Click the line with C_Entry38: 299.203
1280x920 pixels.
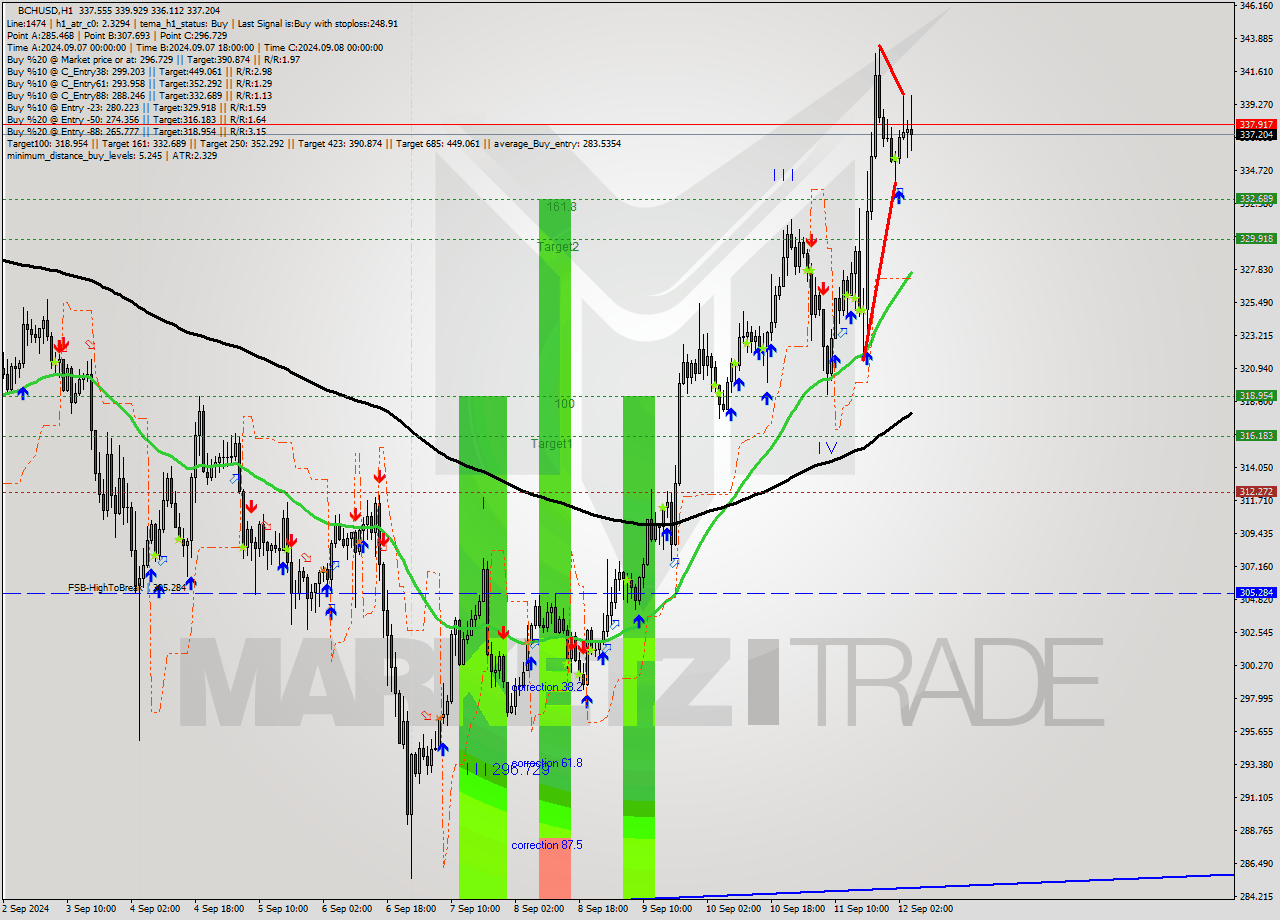pos(139,71)
